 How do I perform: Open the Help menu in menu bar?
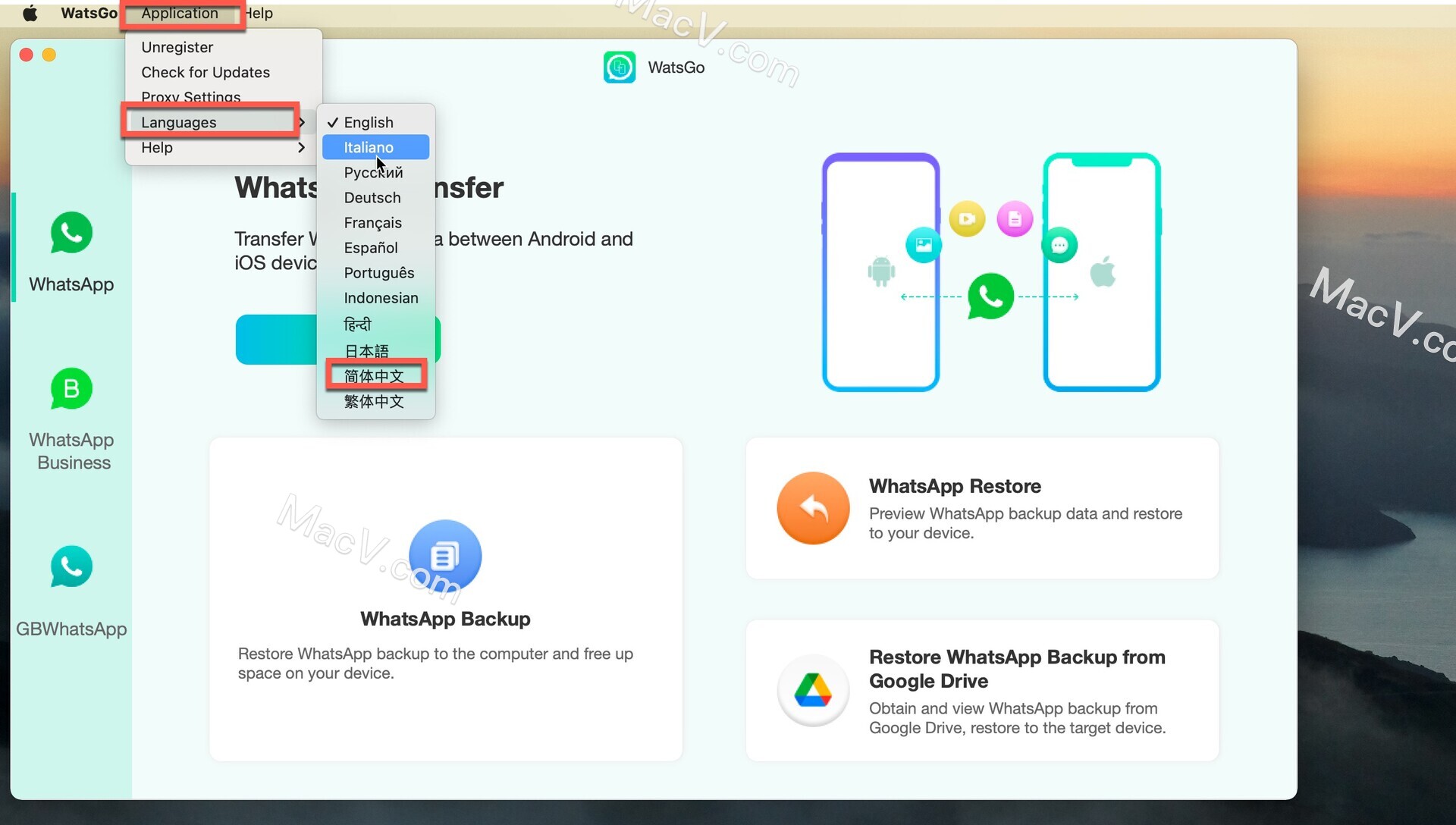click(259, 13)
